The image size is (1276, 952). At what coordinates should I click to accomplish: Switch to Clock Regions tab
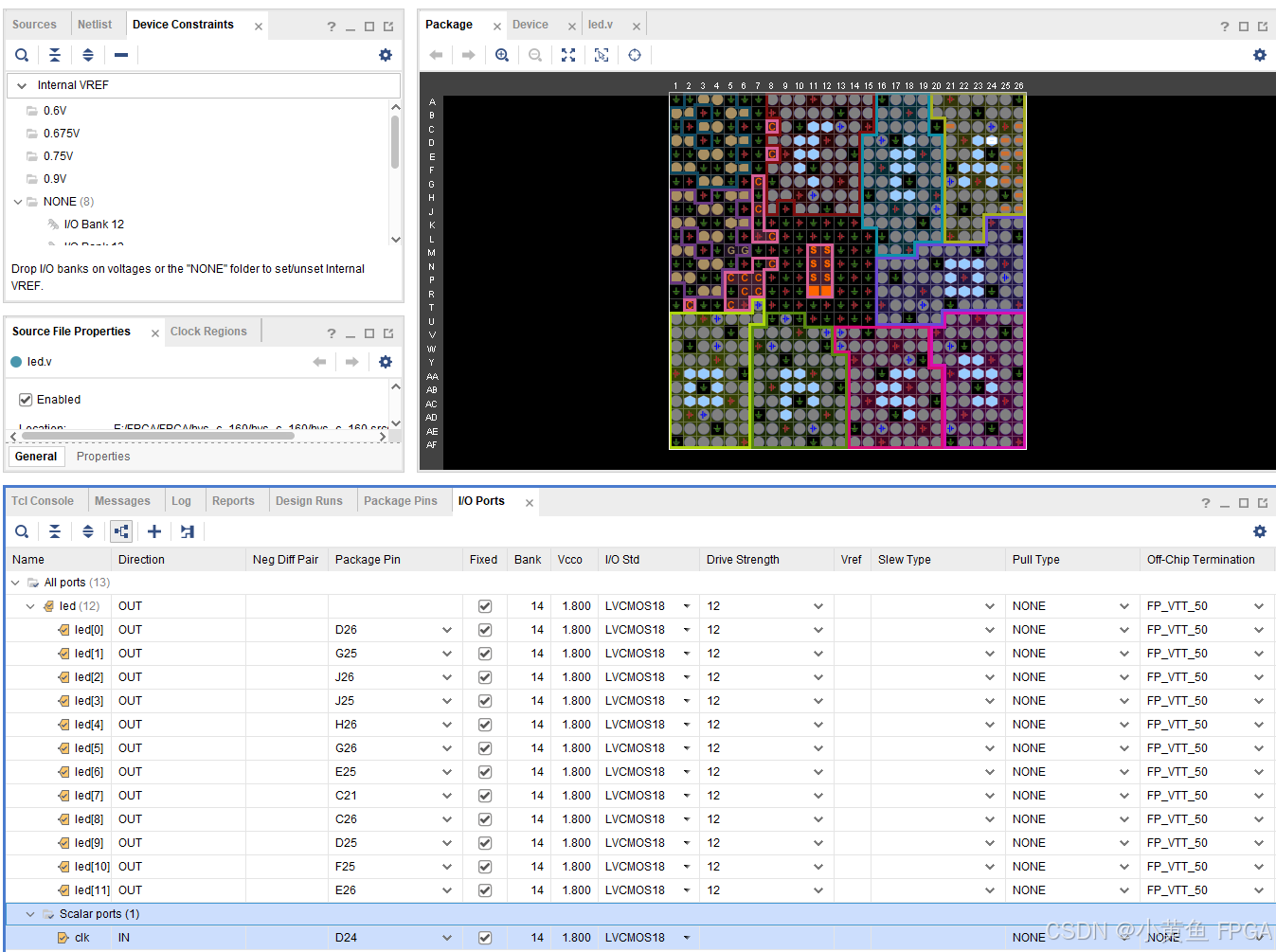pos(208,332)
